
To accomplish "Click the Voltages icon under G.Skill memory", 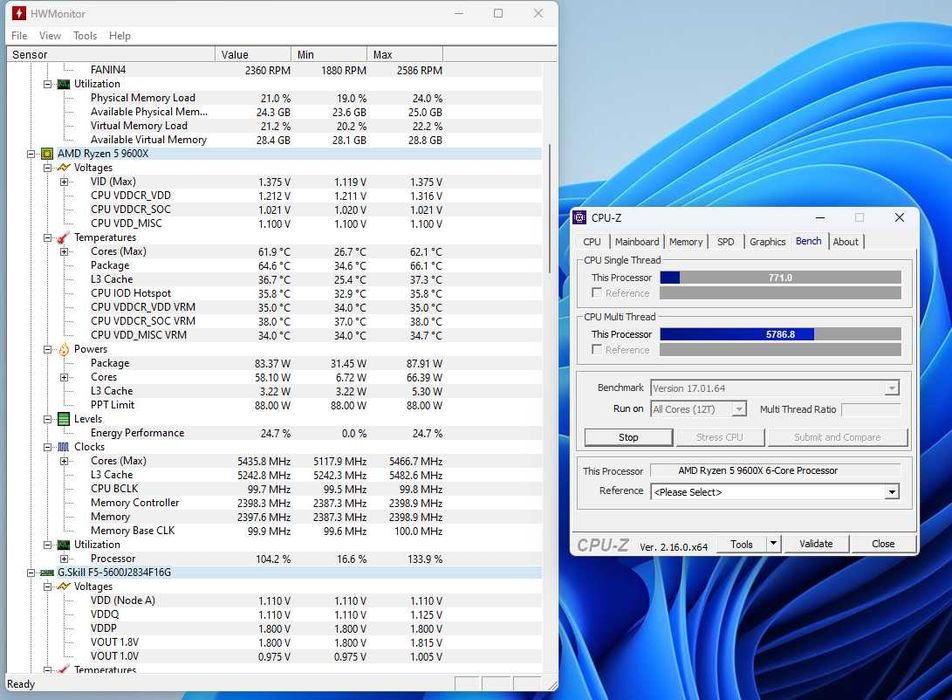I will click(x=64, y=586).
